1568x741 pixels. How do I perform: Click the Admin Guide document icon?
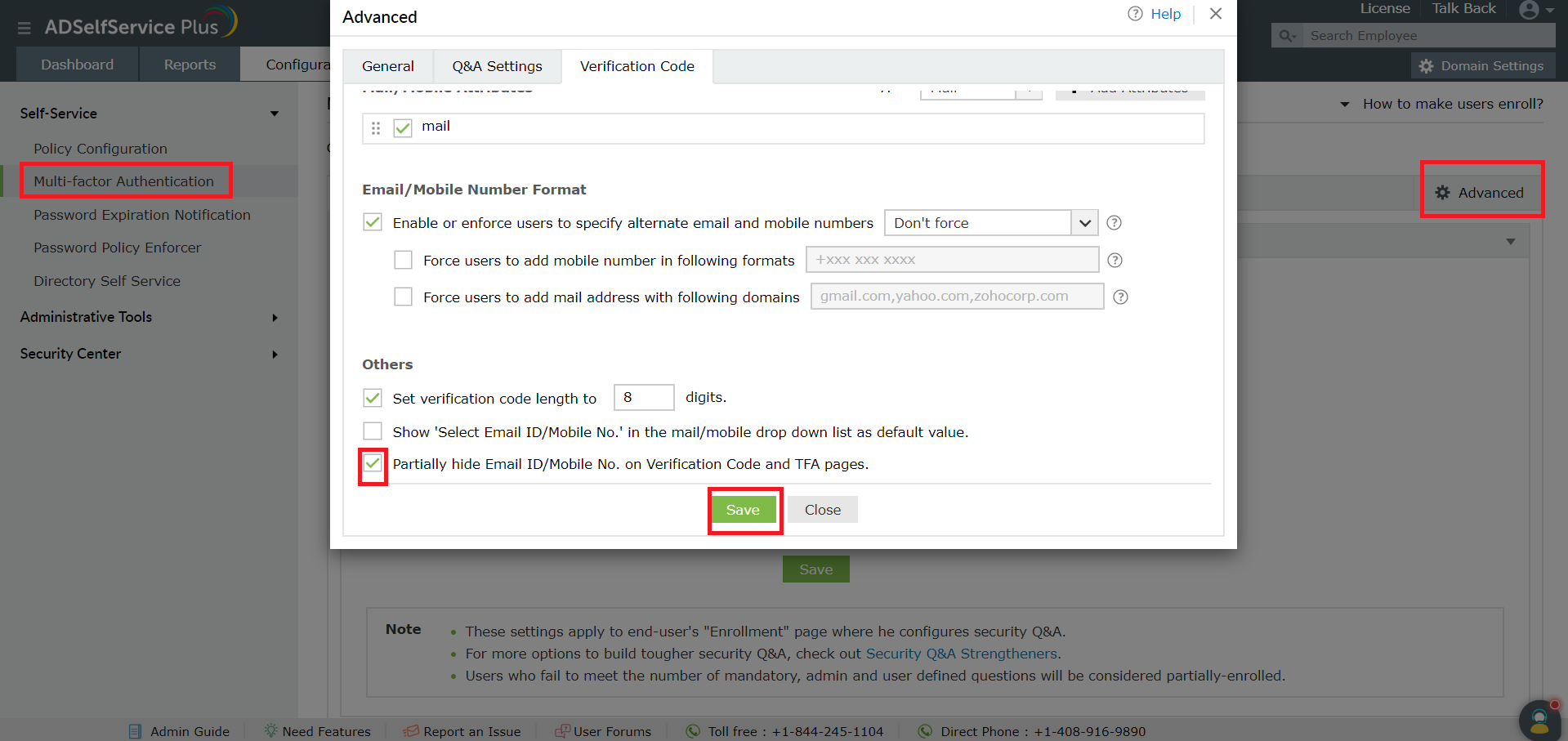[x=136, y=732]
